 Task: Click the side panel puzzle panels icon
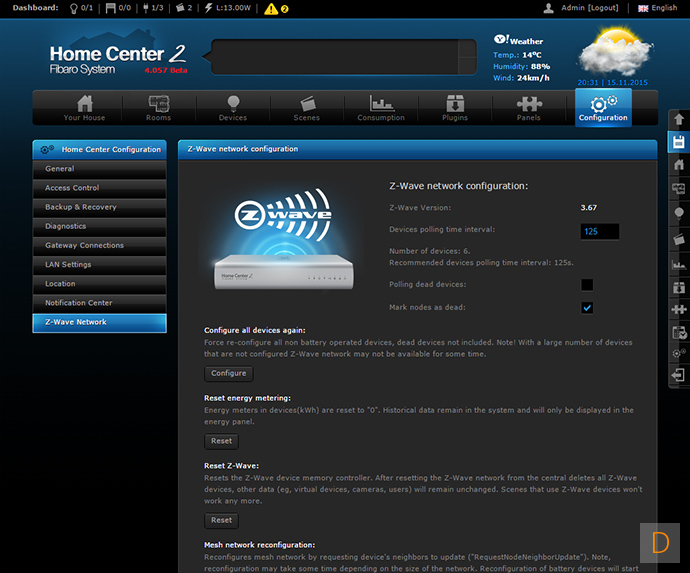[679, 309]
